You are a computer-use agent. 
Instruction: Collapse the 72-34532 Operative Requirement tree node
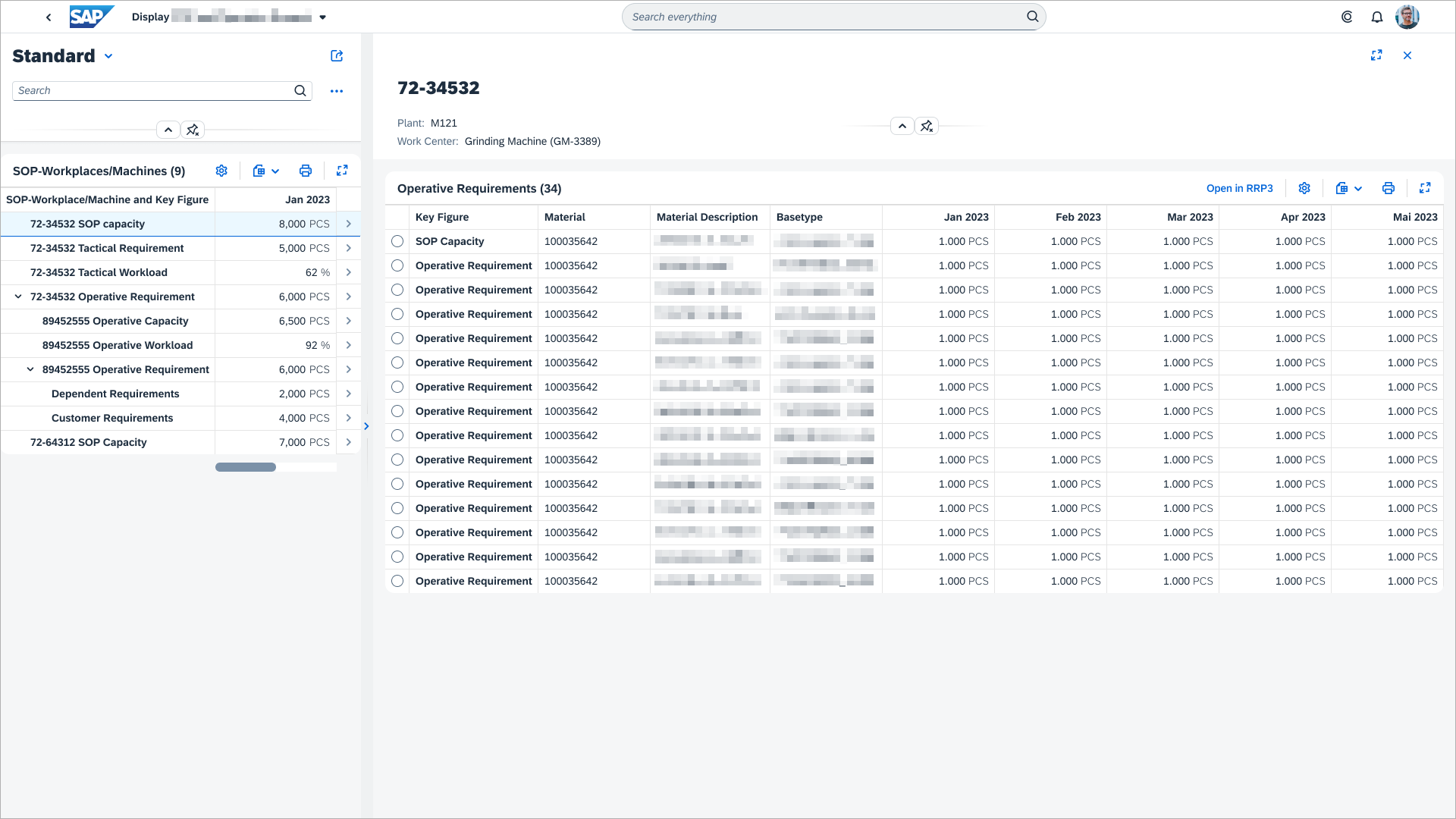pos(18,297)
